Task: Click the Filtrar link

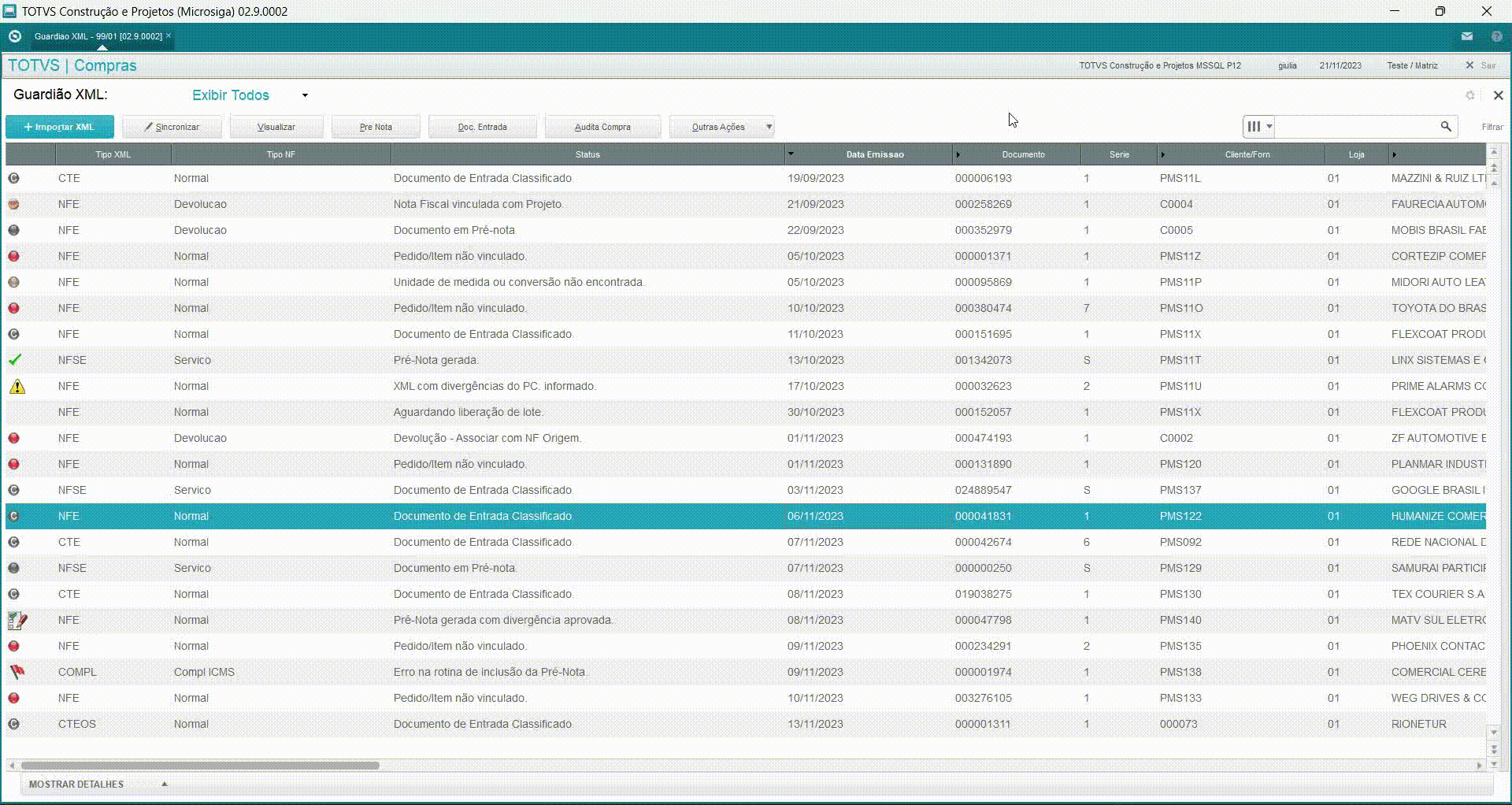Action: (x=1492, y=127)
